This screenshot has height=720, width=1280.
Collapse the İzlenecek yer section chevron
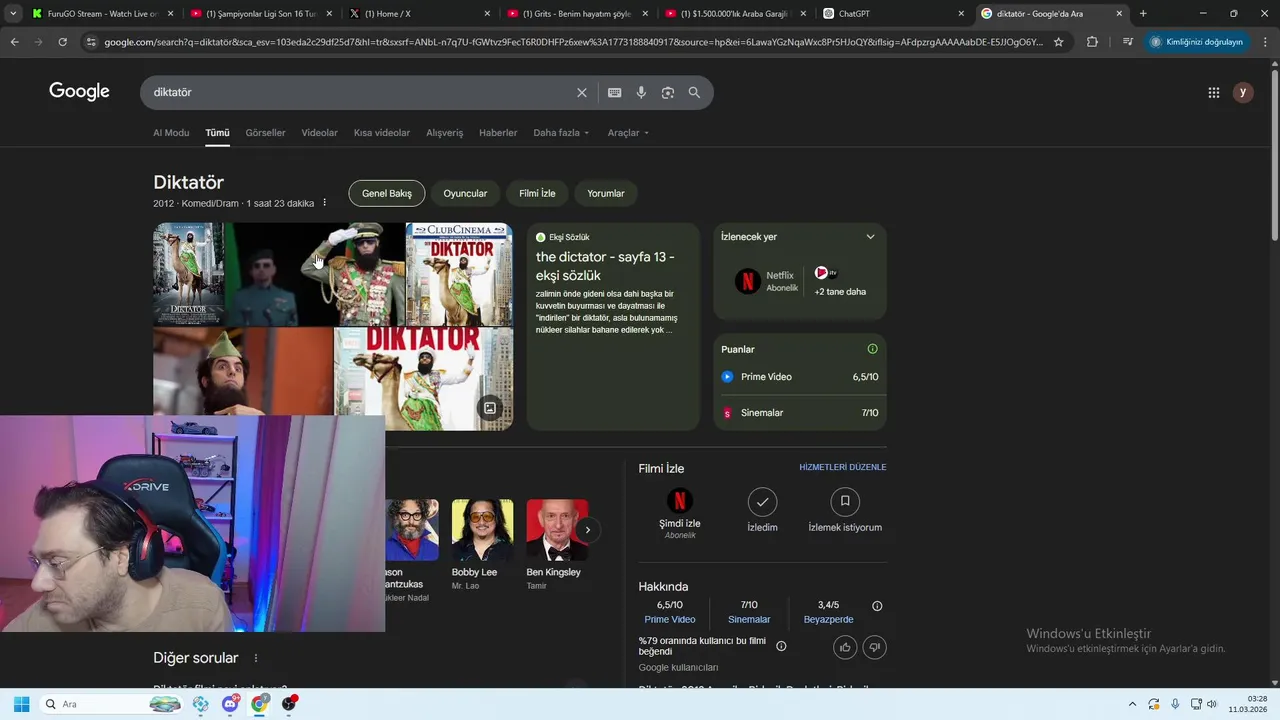870,237
